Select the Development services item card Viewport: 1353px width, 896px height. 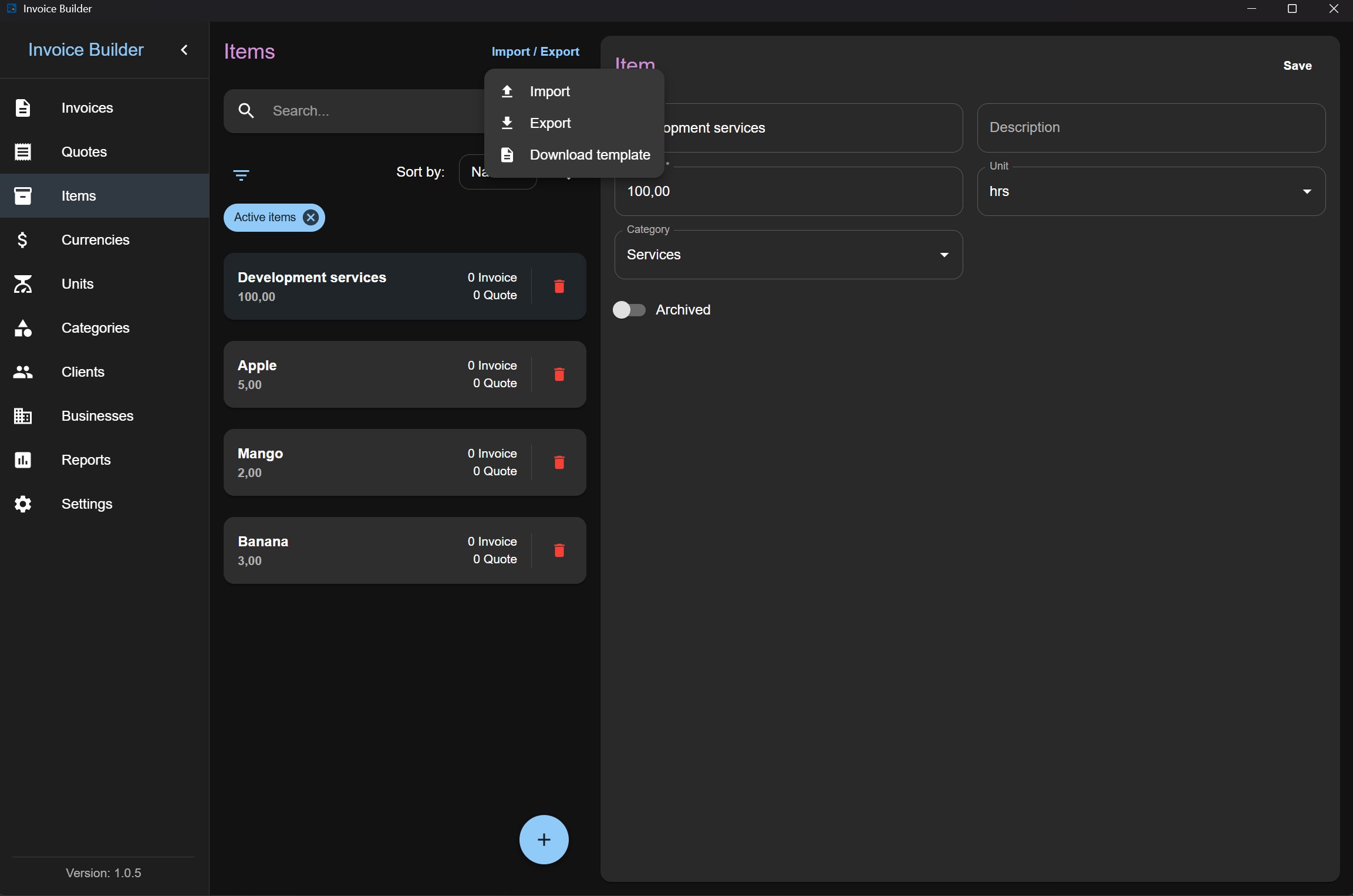click(404, 286)
